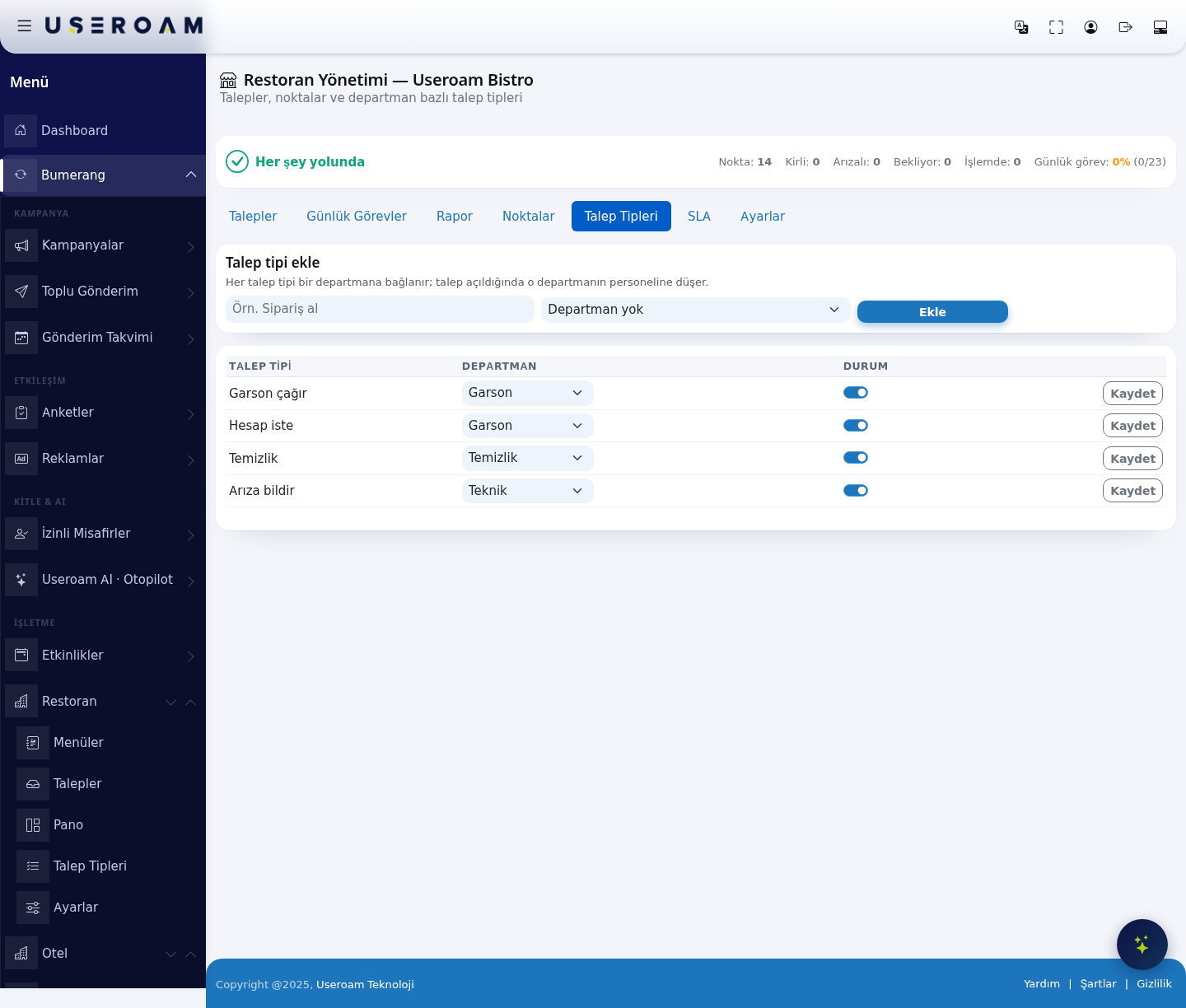Click the Reklamlar ad icon
Screen dimensions: 1186x1008
point(21,459)
